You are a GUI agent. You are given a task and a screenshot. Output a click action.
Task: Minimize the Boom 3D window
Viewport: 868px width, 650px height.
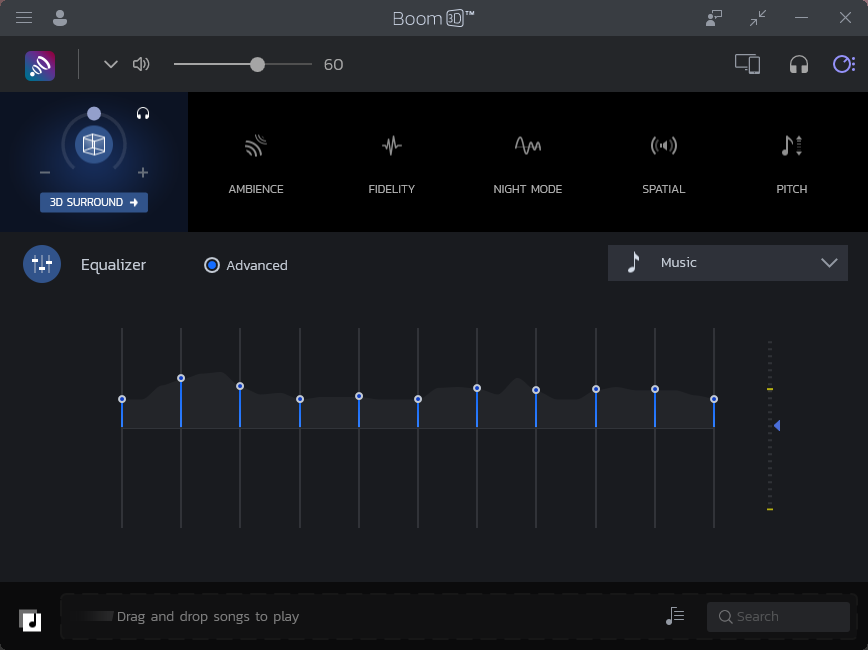tap(801, 18)
